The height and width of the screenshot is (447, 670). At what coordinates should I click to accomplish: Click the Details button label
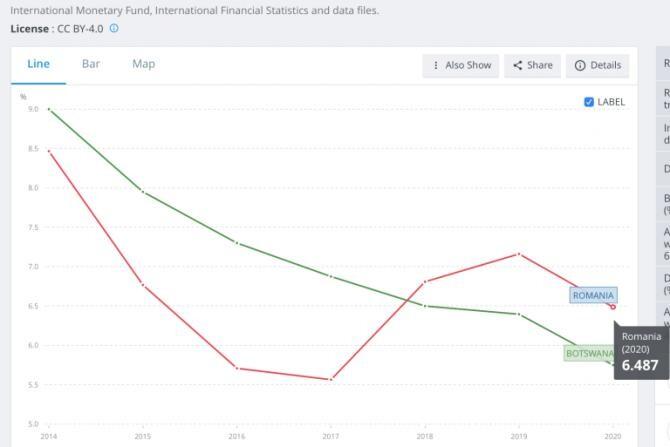pyautogui.click(x=605, y=65)
